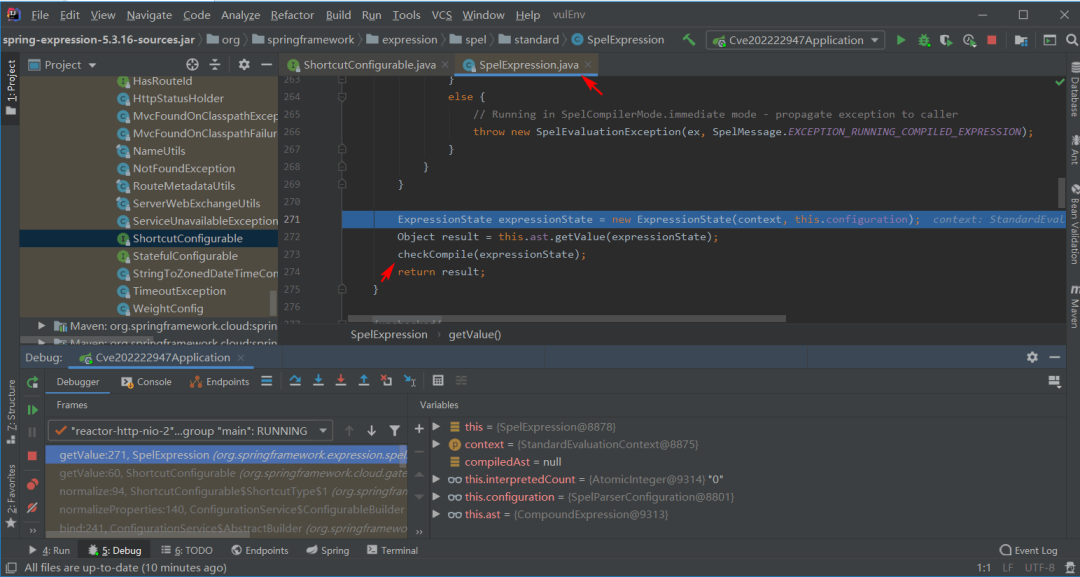Image resolution: width=1080 pixels, height=577 pixels.
Task: Toggle Mute Breakpoints in debug sidebar
Action: (33, 507)
